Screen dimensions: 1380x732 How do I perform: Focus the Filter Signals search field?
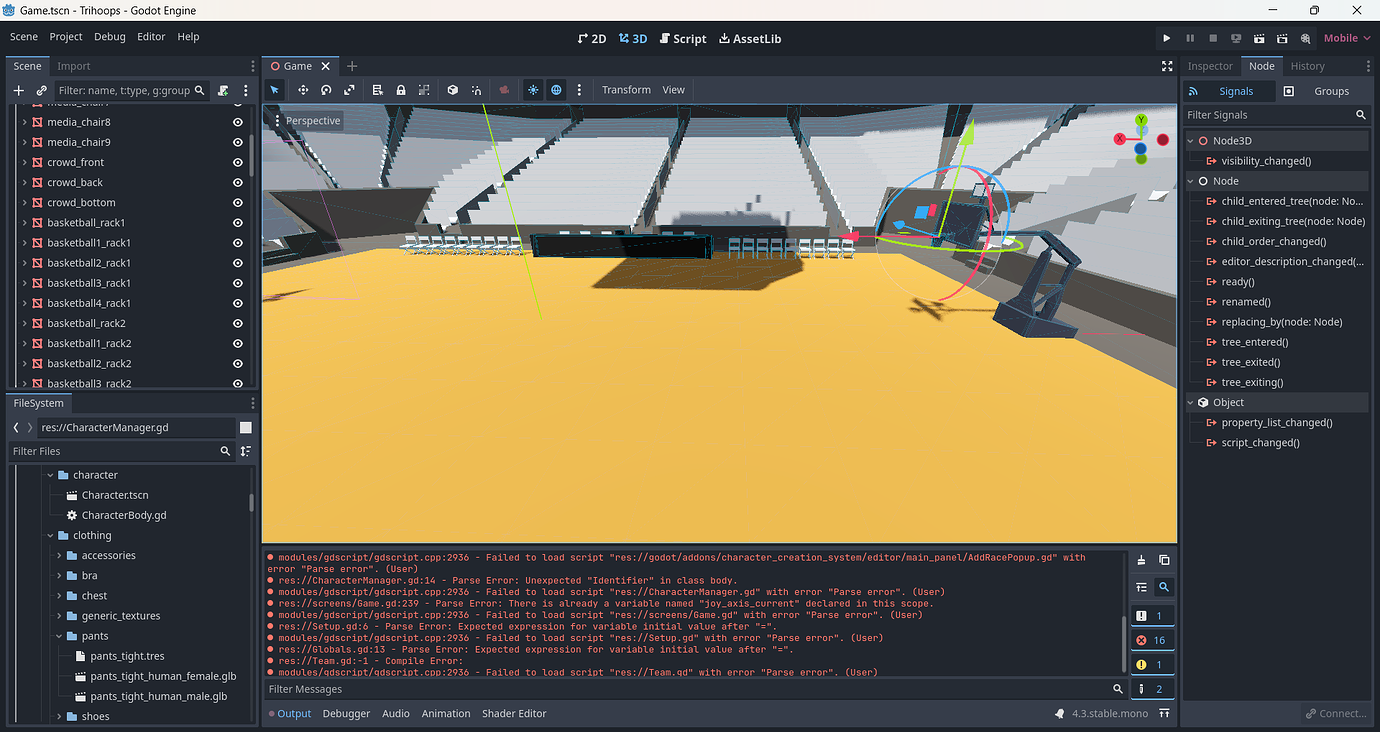pos(1276,115)
